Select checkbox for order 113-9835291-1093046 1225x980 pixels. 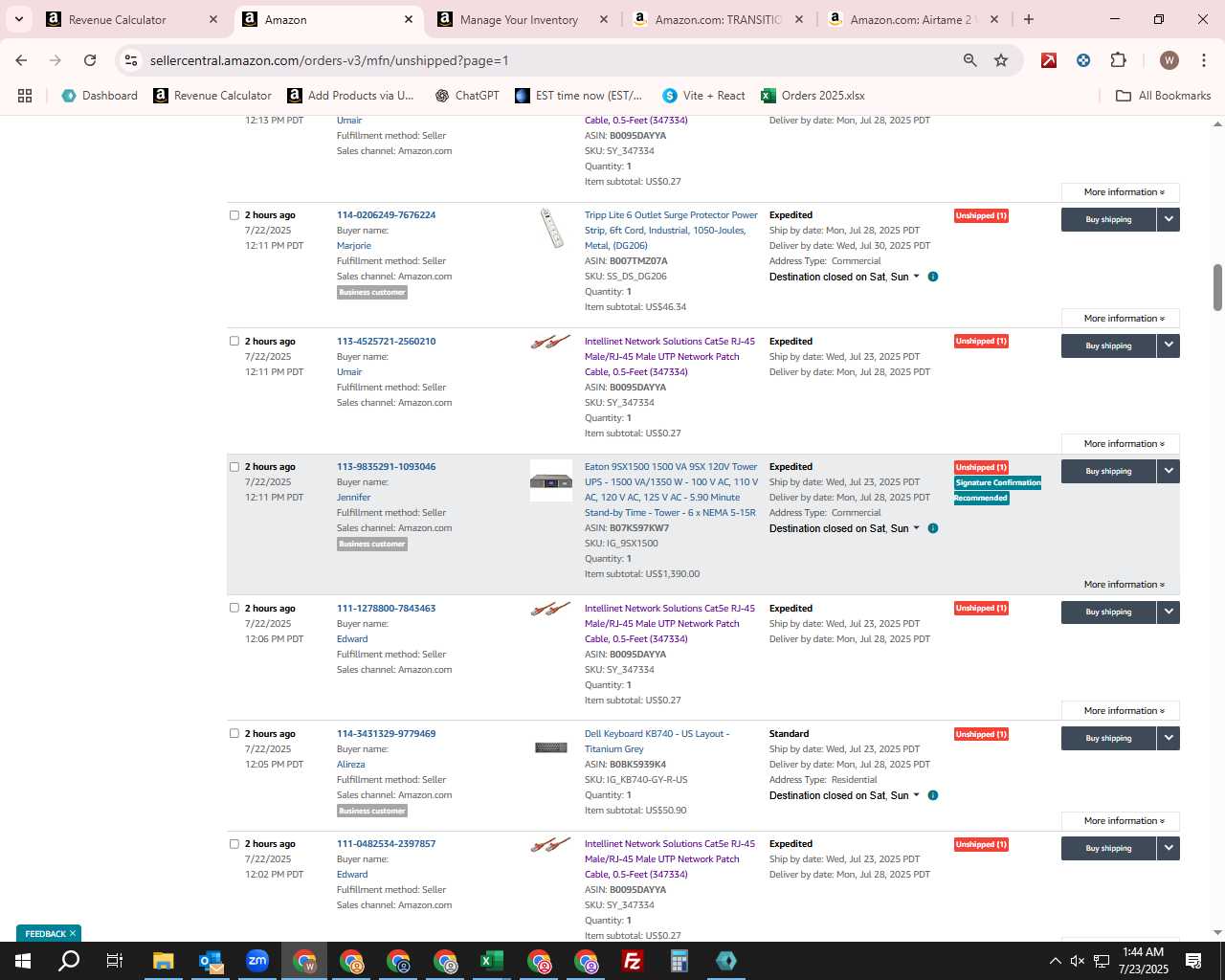(234, 467)
